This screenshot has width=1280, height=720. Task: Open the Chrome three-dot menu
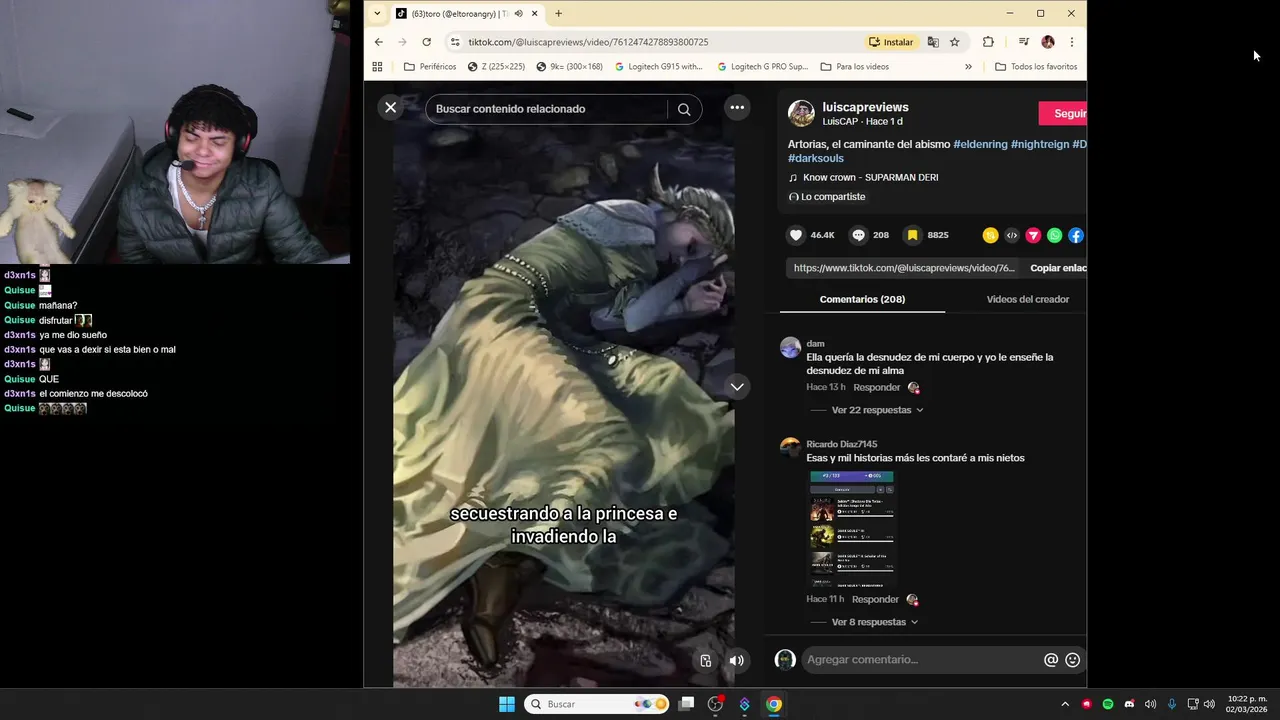[1071, 42]
